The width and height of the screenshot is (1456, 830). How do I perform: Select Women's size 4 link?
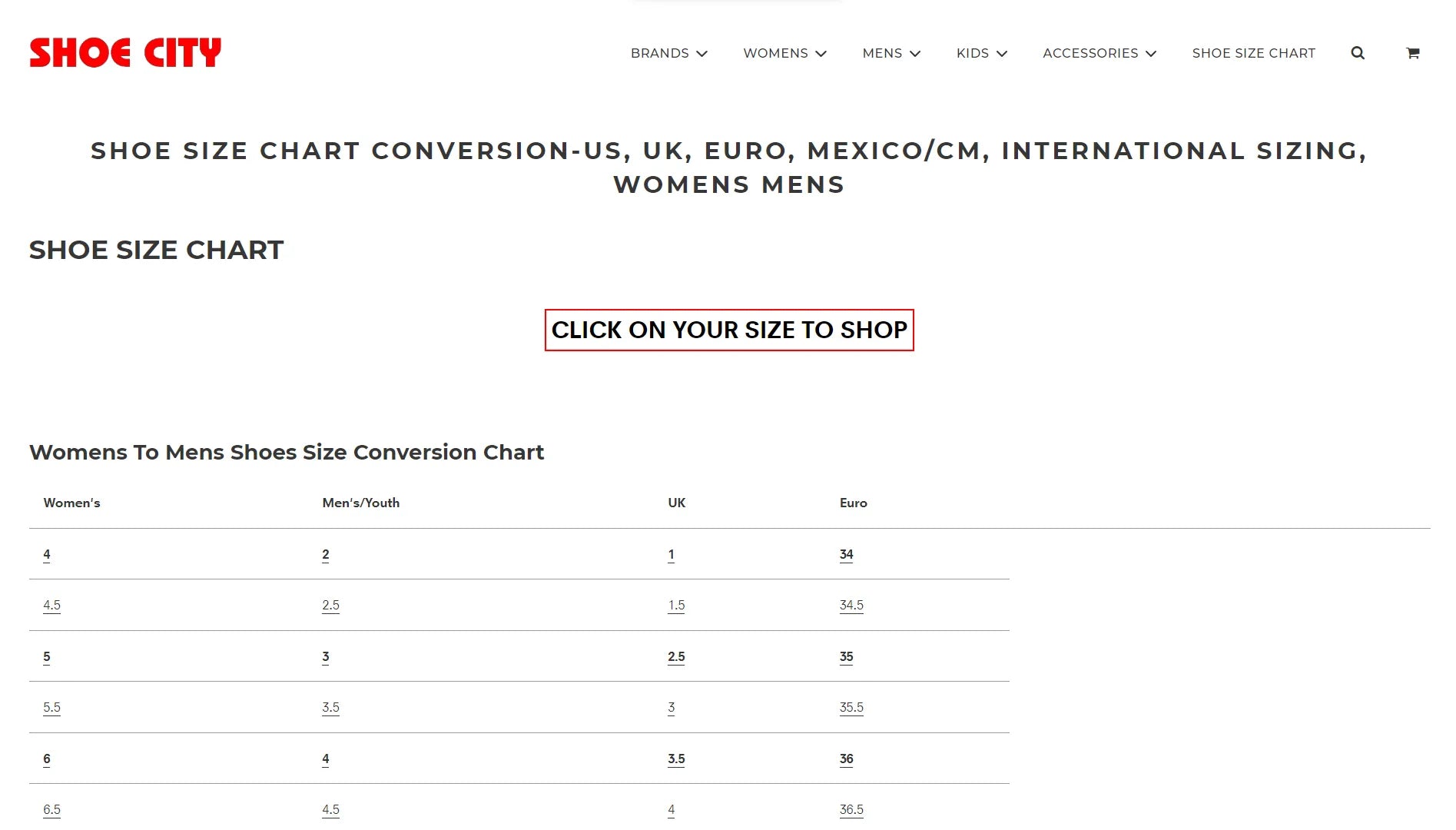pos(47,554)
